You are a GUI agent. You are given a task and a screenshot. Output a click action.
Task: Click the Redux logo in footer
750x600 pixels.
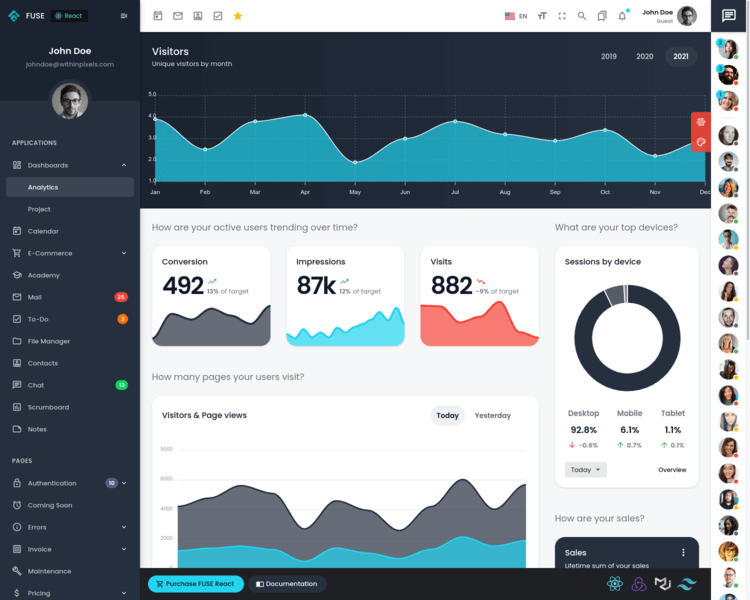pos(639,584)
